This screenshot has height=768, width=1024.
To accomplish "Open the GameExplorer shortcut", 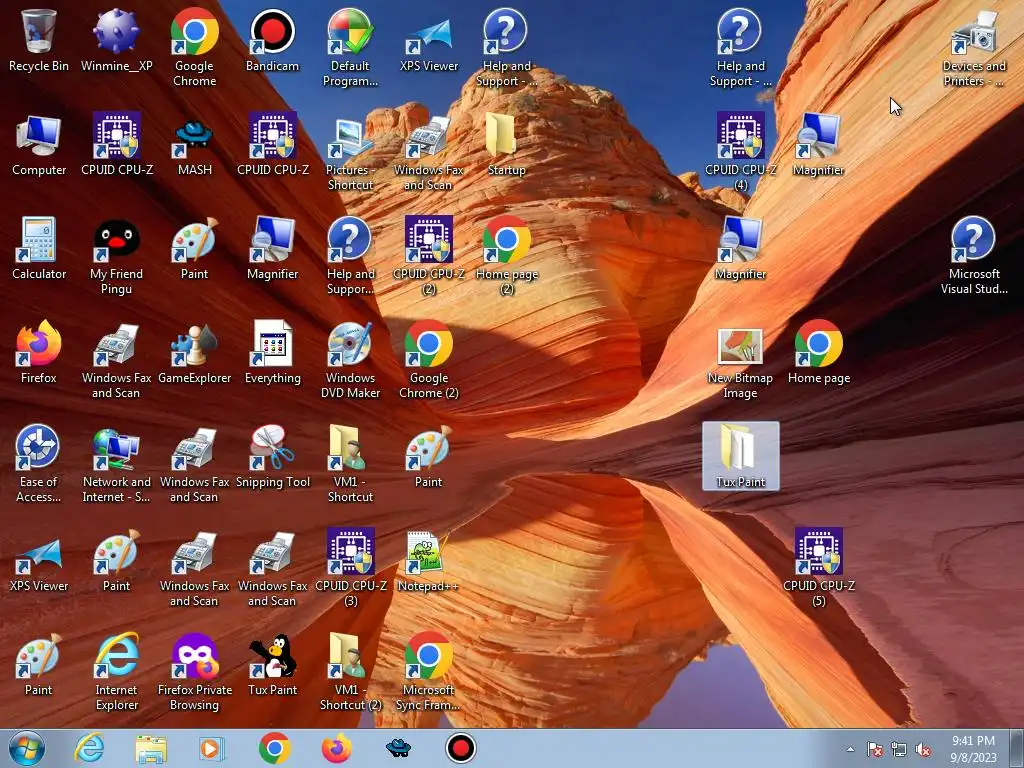I will coord(195,352).
